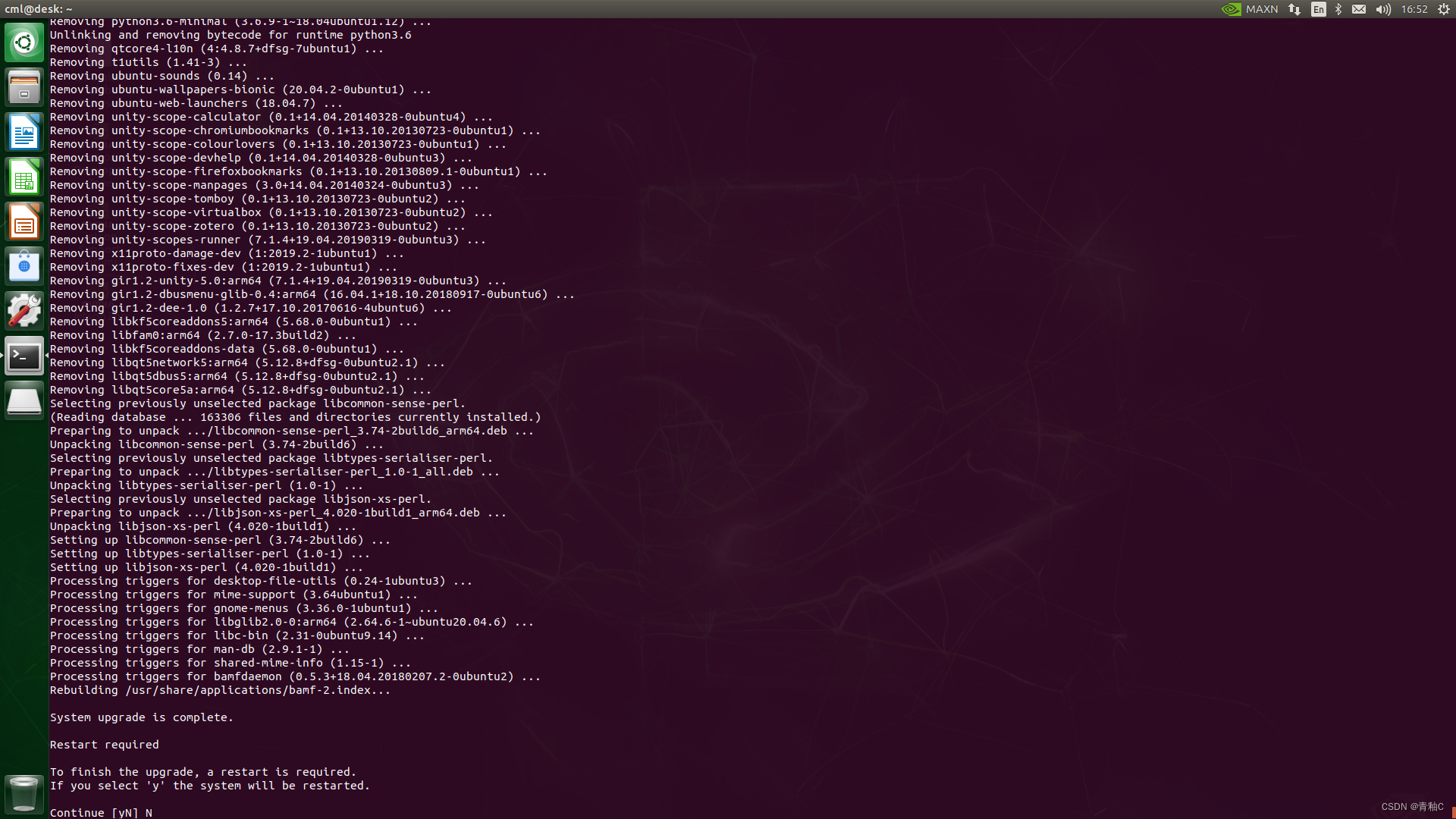Screen dimensions: 1456x819
Task: Click 'Removing gir1.2-unity-5.0:arm64' line
Action: click(278, 281)
